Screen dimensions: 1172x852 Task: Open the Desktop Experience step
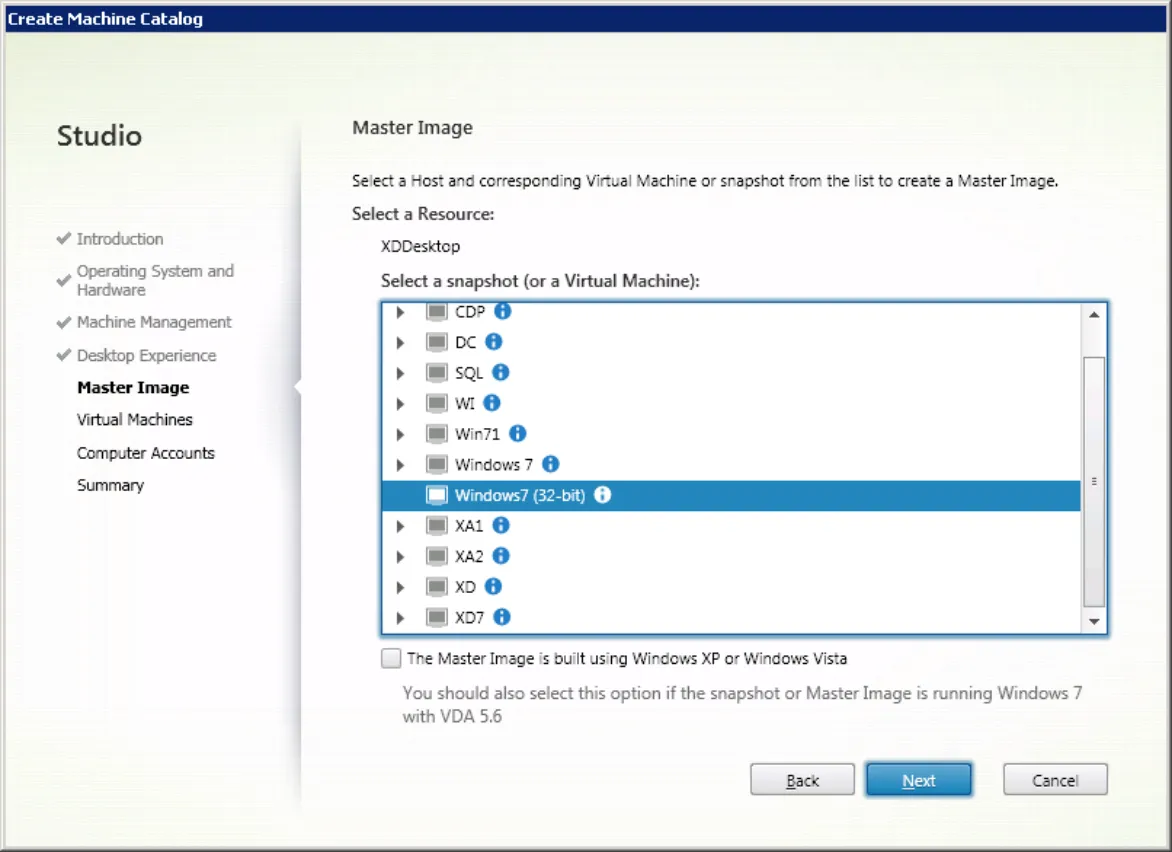[x=146, y=356]
